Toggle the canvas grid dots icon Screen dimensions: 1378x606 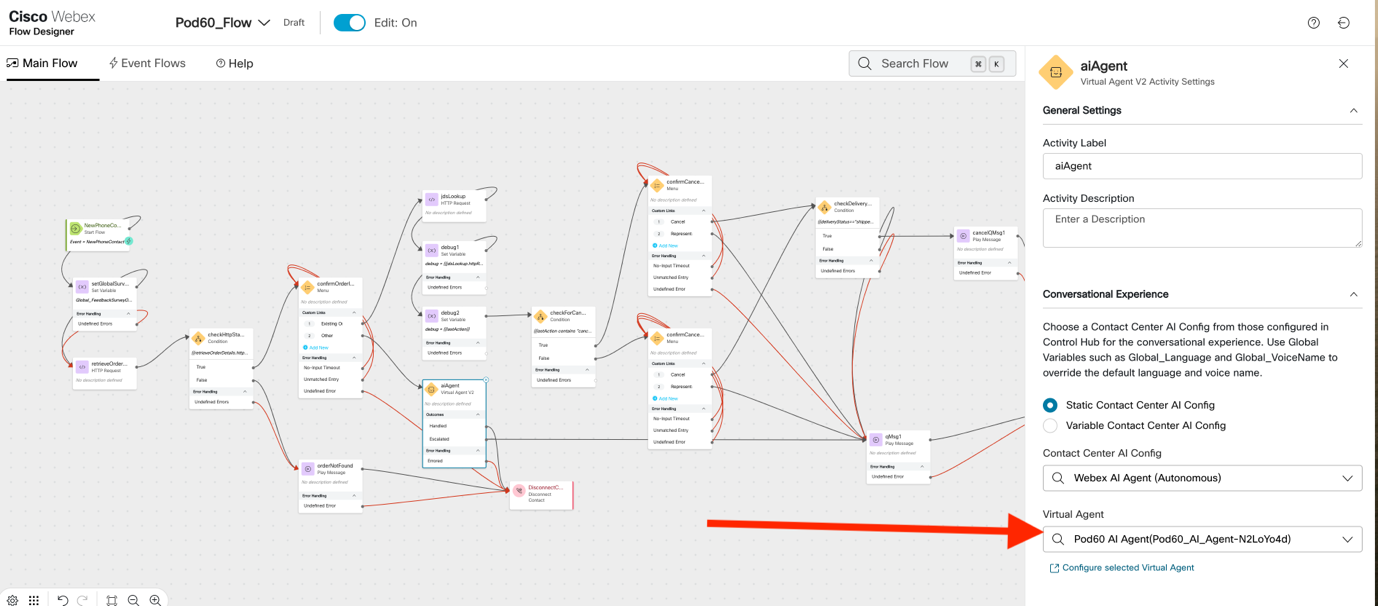tap(34, 600)
